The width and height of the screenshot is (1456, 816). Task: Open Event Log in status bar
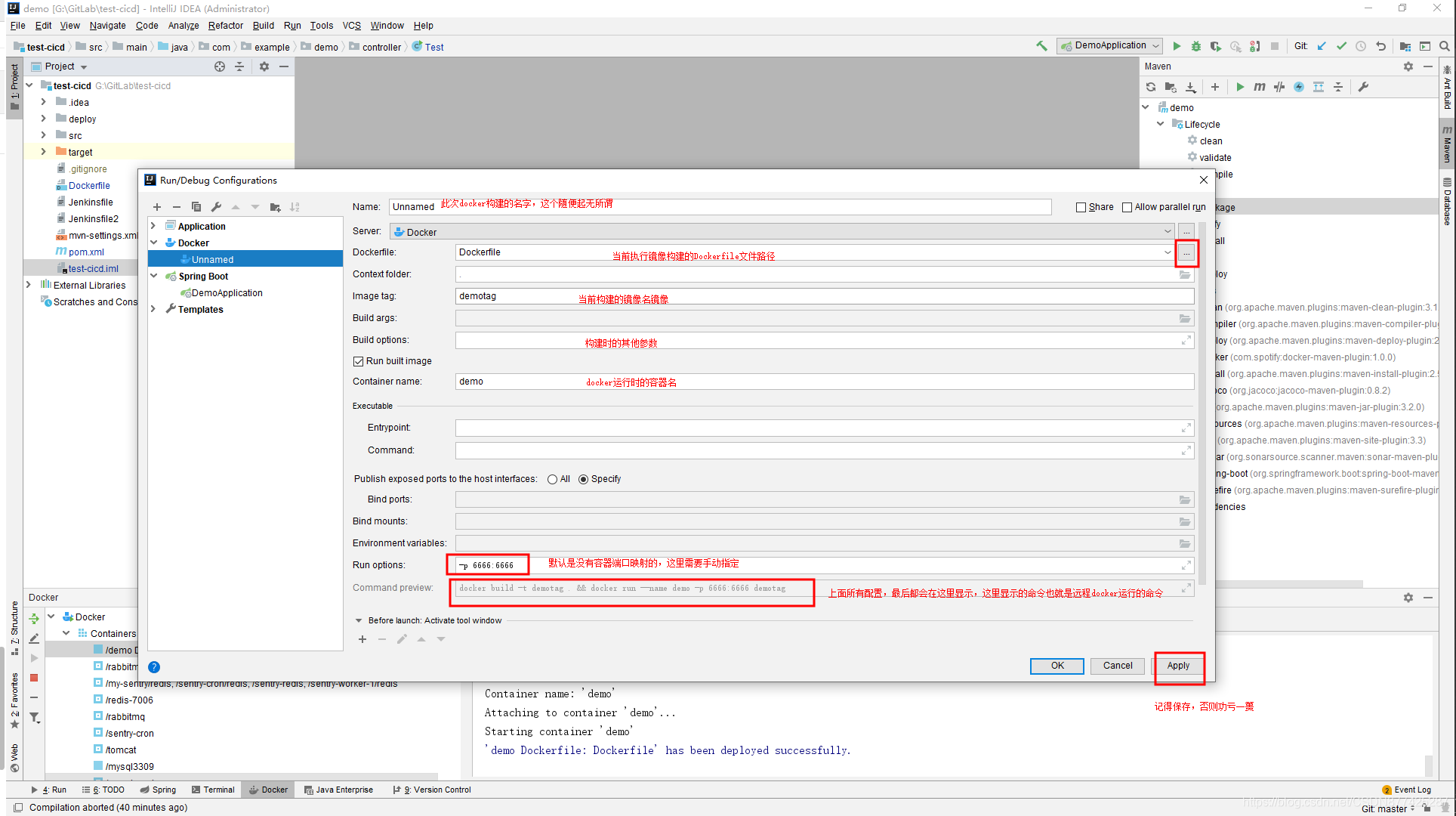tap(1406, 790)
